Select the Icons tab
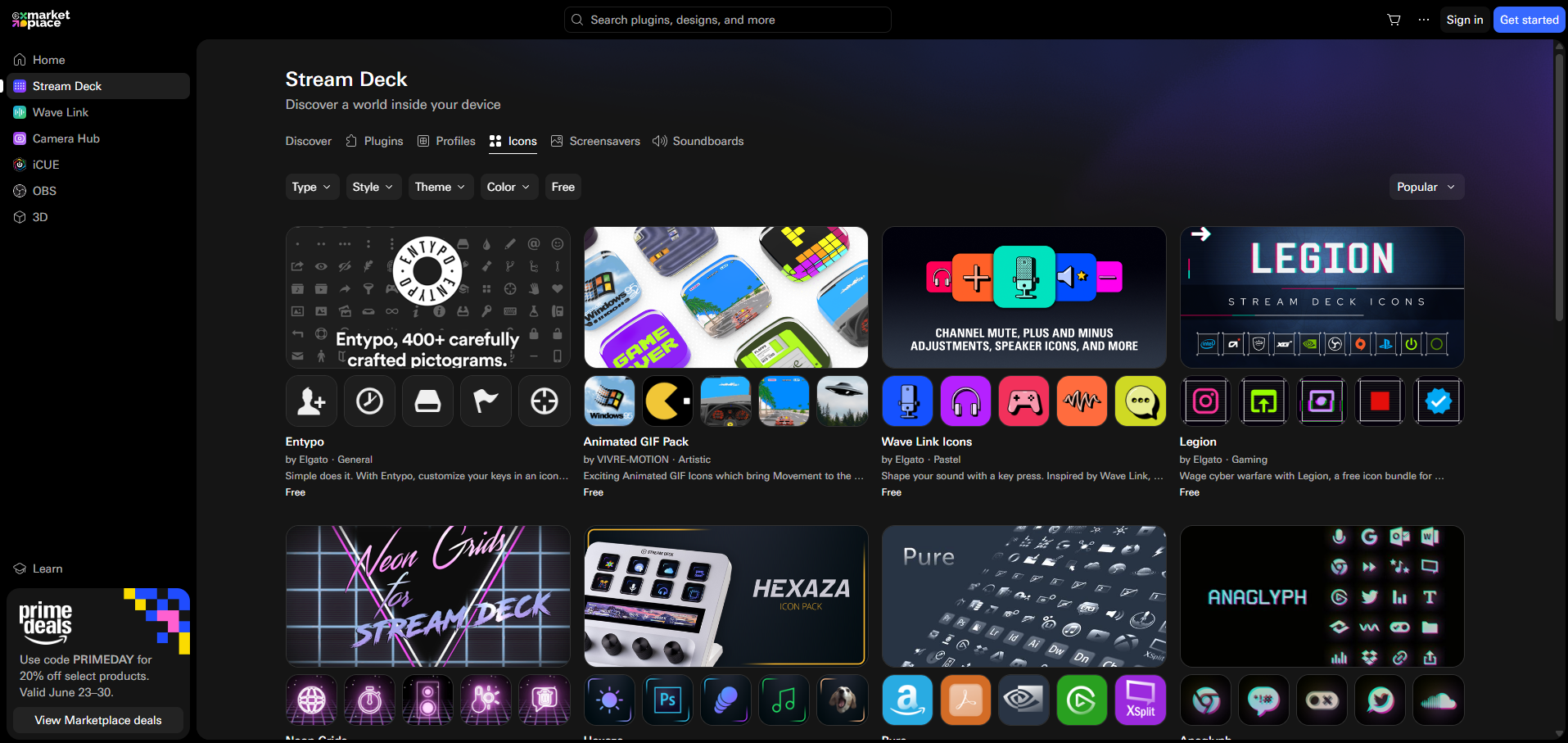 [513, 141]
